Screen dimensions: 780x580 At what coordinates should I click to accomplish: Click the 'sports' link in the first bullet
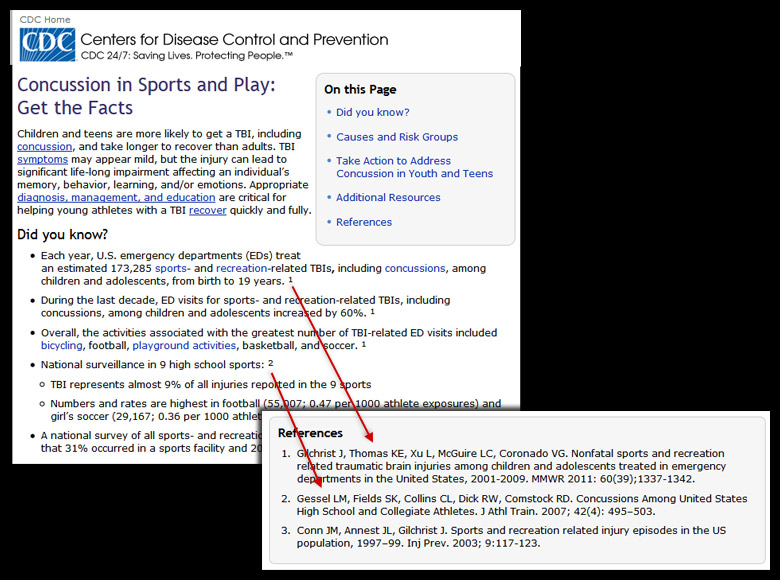tap(171, 269)
